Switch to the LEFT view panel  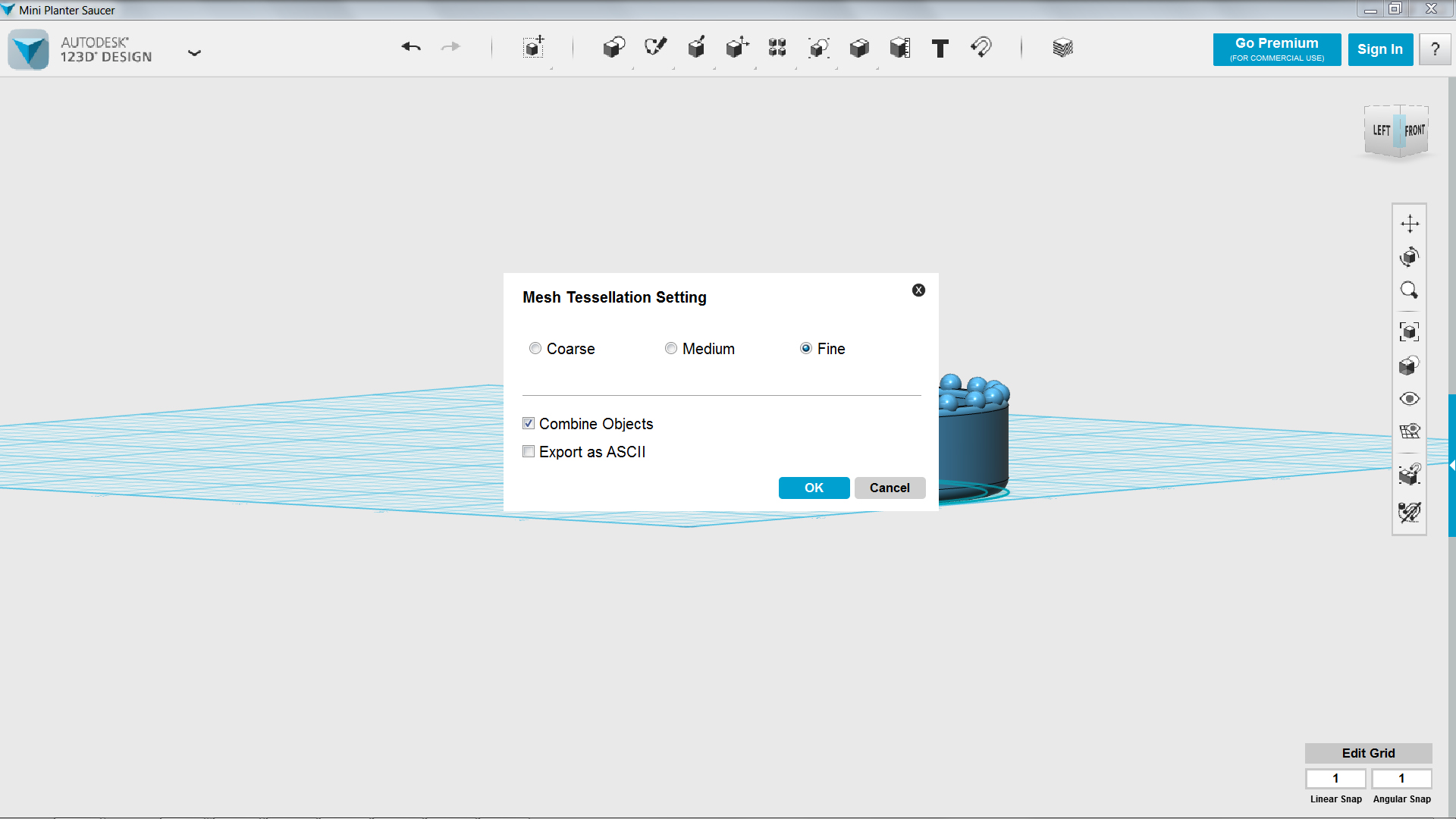pyautogui.click(x=1380, y=130)
